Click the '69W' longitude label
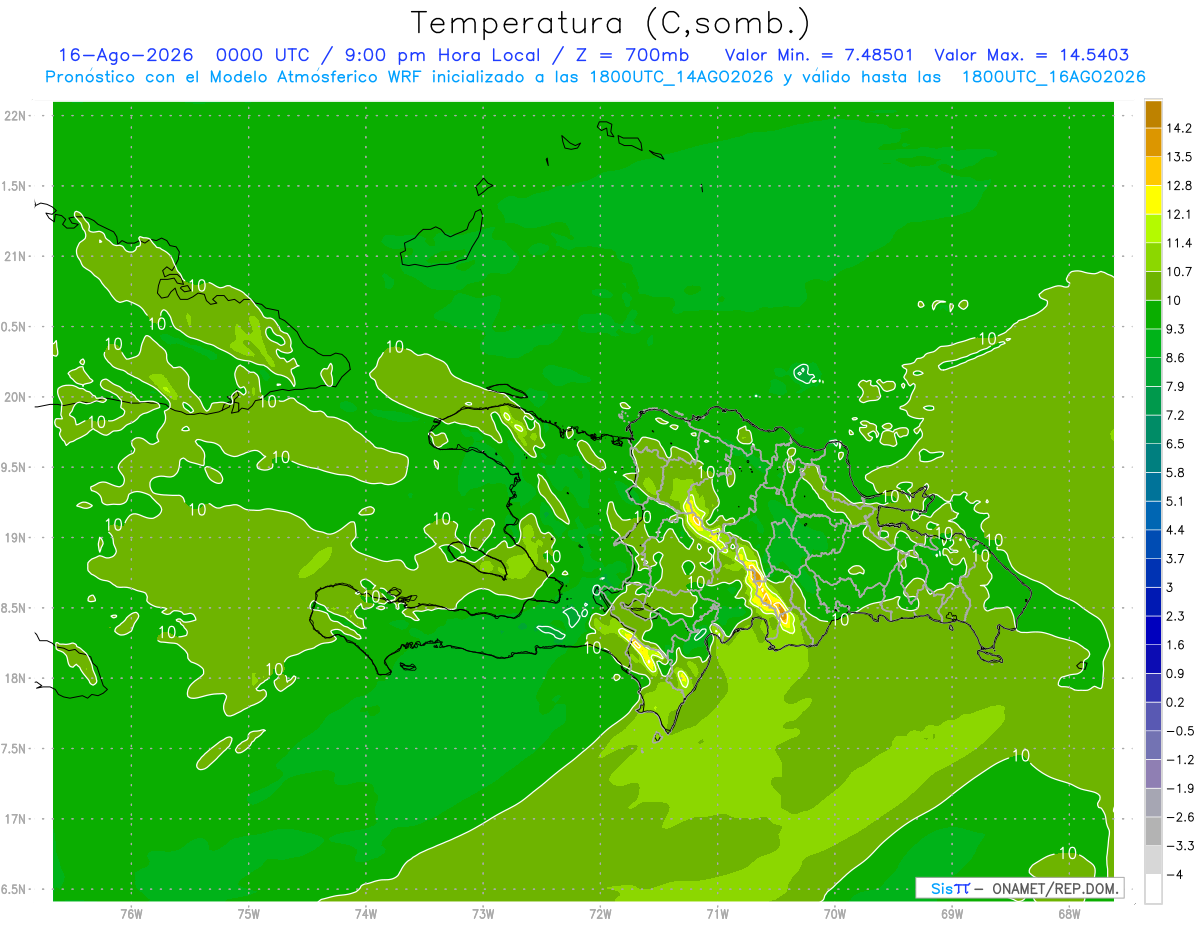1200x927 pixels. point(952,913)
